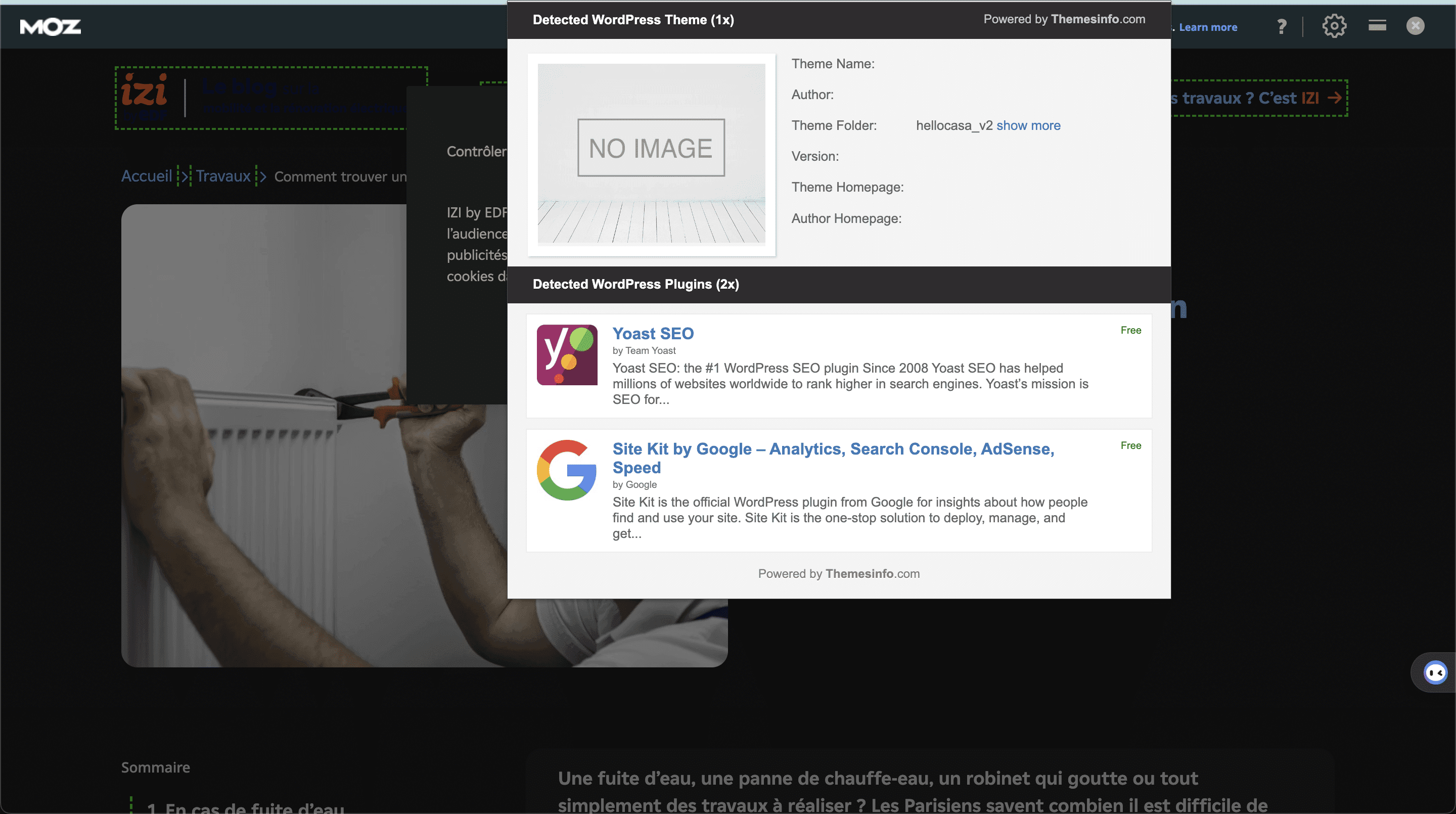The height and width of the screenshot is (814, 1456).
Task: Click 'hellocasa_v2' theme folder value
Action: click(x=954, y=125)
